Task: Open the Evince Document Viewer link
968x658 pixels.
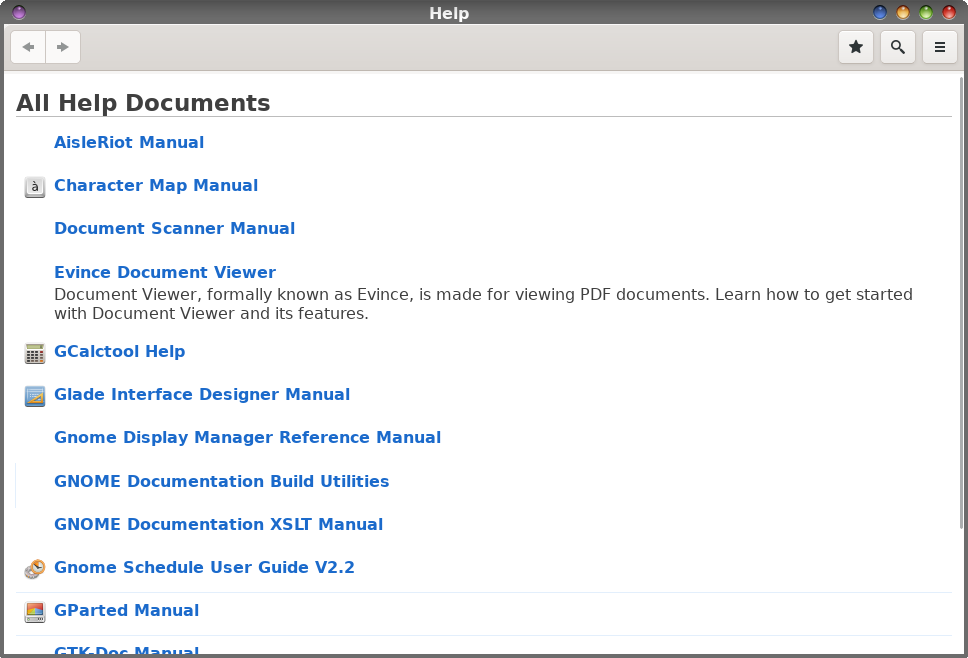Action: 165,272
